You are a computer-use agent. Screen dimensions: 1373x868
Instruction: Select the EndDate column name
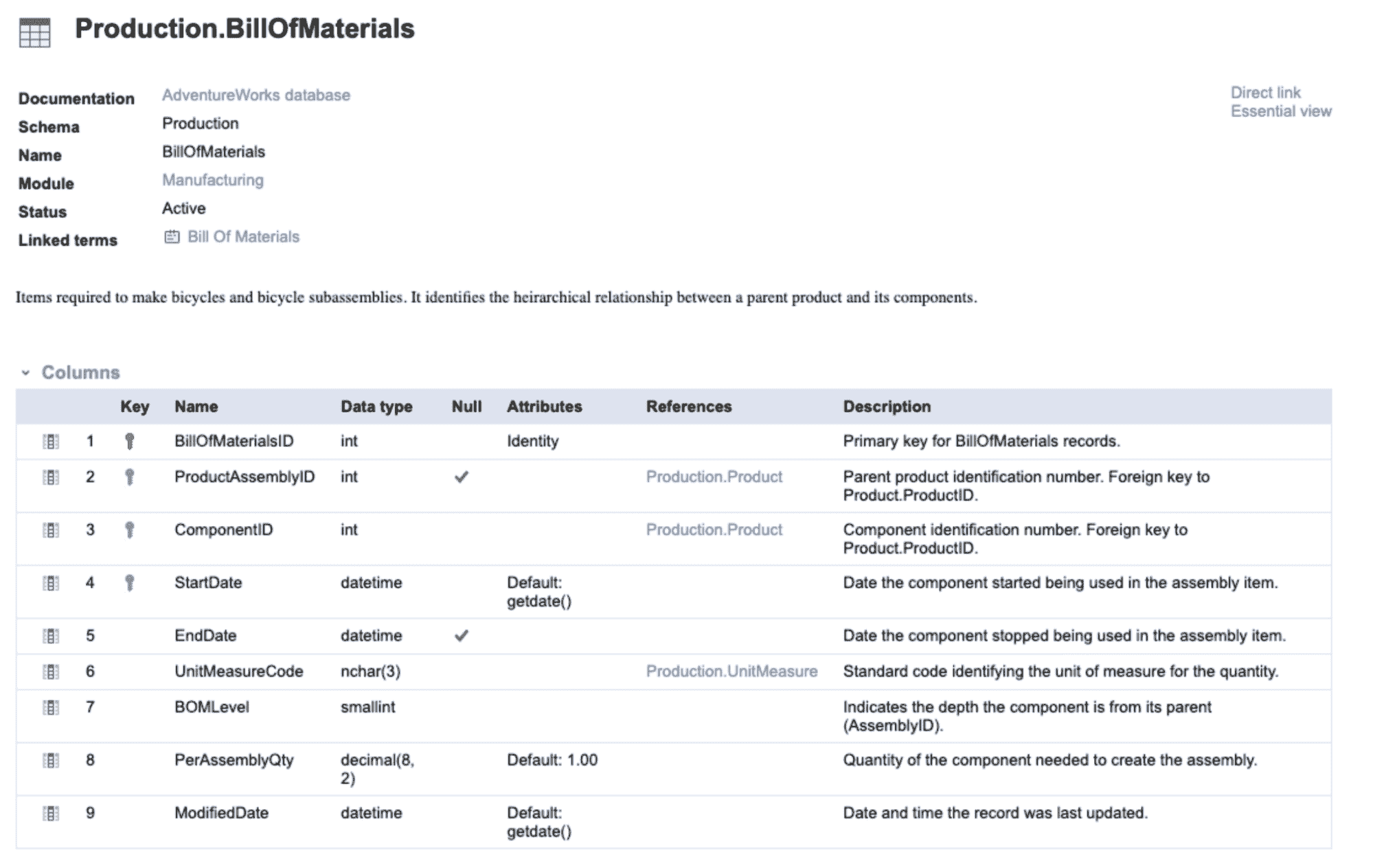click(x=205, y=635)
